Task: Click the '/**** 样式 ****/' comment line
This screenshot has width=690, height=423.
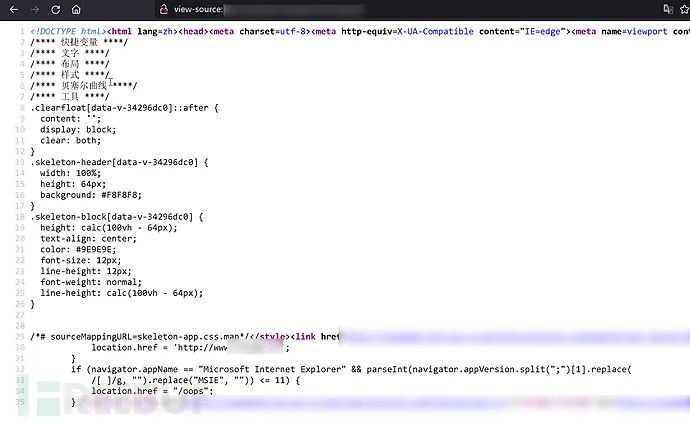Action: (70, 75)
